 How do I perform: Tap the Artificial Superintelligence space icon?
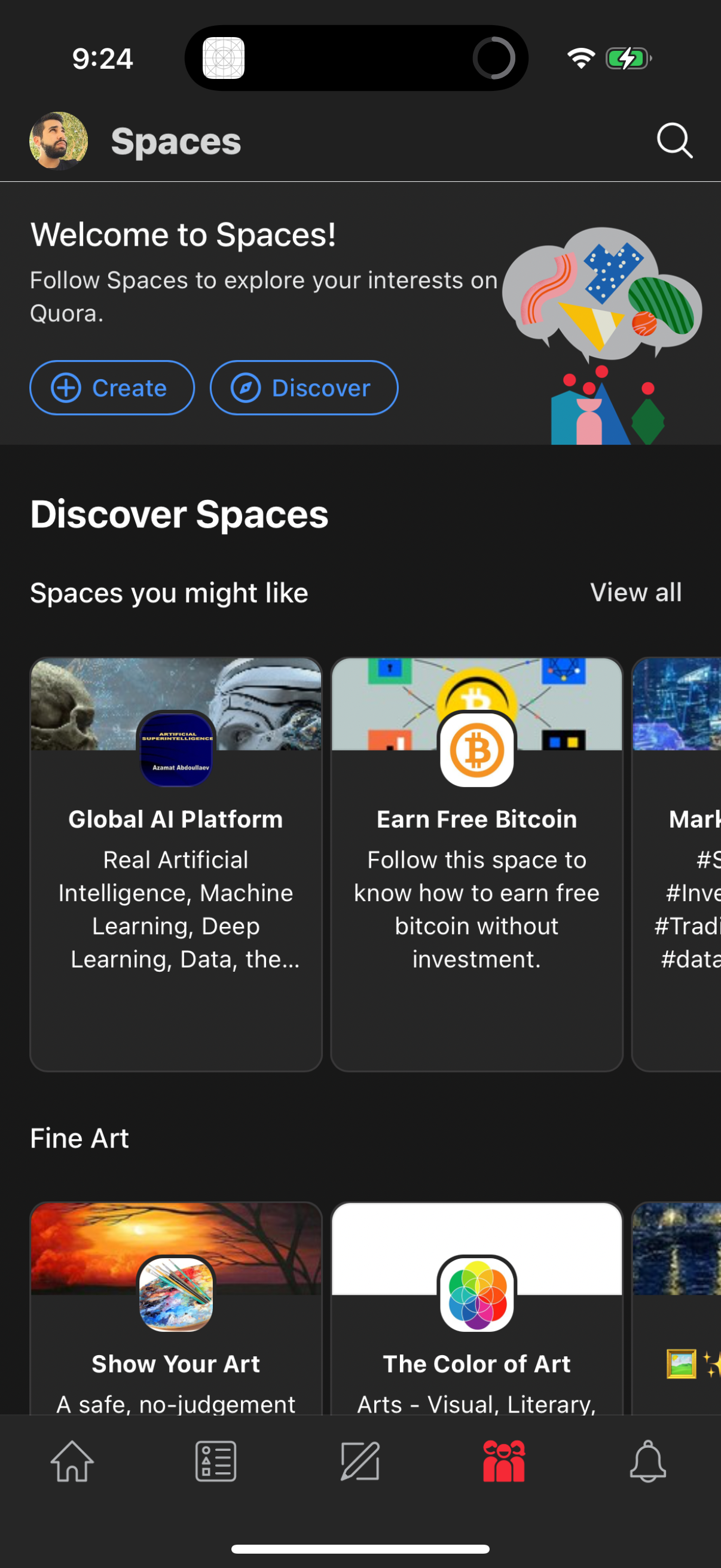(x=176, y=750)
